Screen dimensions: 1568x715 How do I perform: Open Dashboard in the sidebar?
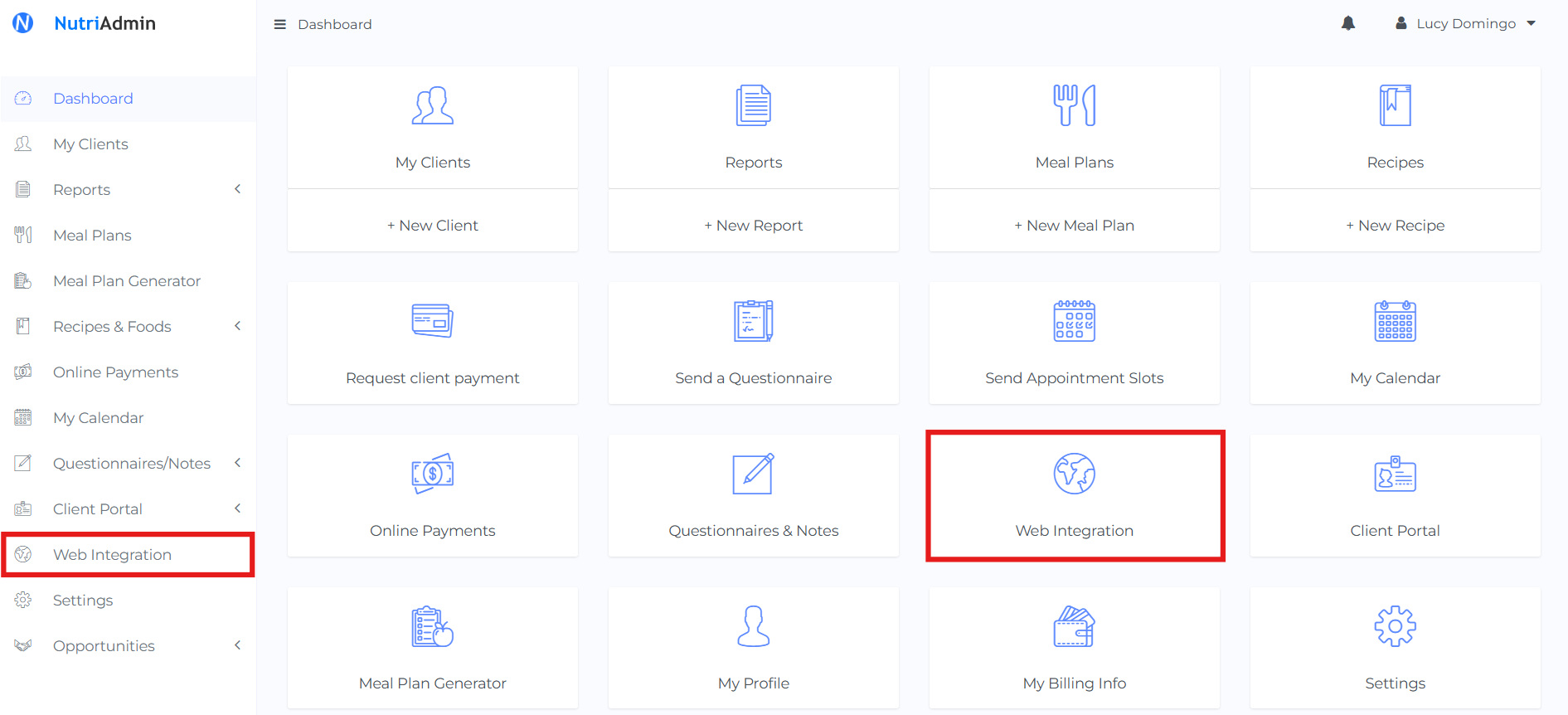129,99
